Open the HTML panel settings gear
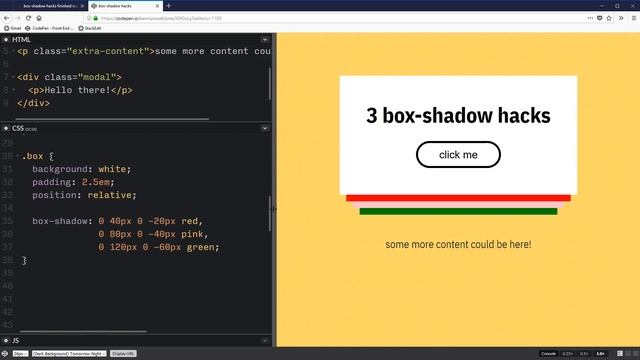Image resolution: width=640 pixels, height=360 pixels. 6,40
